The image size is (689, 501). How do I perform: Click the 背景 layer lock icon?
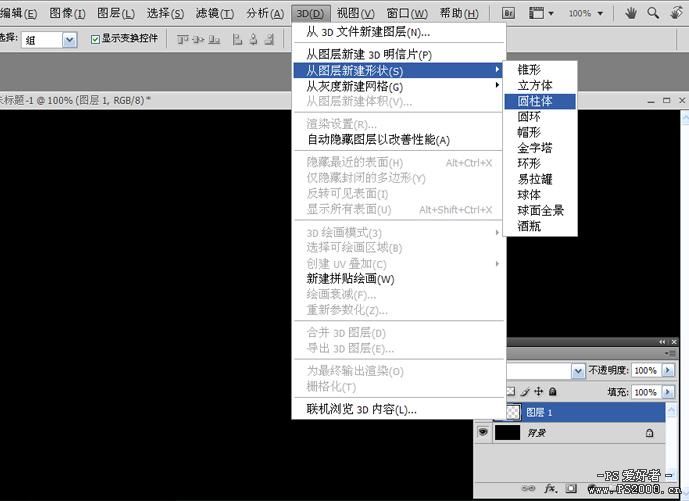649,433
